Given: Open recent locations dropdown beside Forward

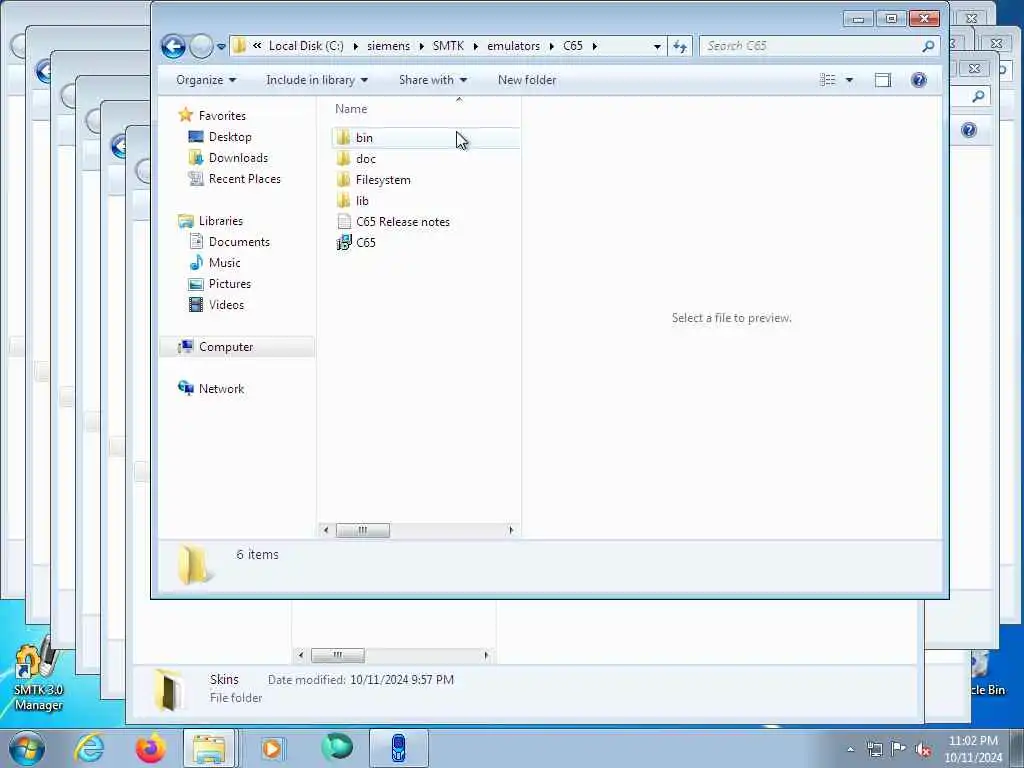Looking at the screenshot, I should 221,46.
